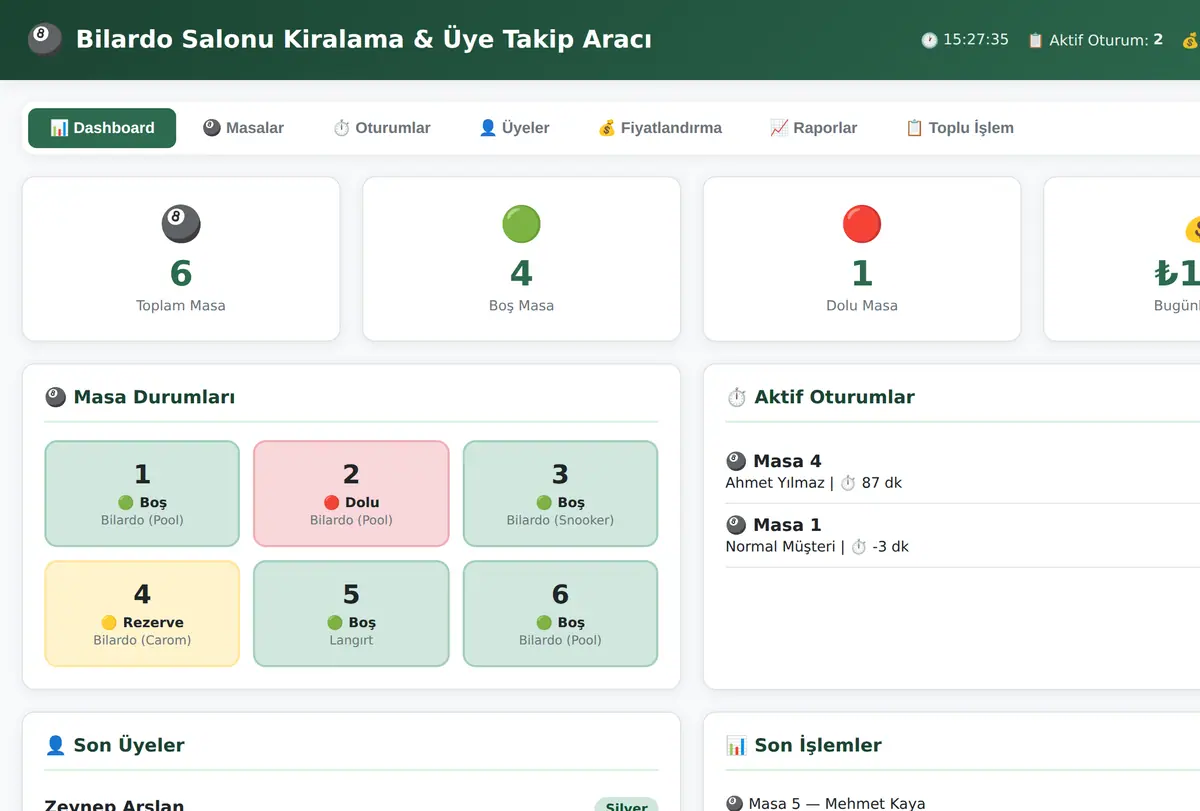Select table 1 Boş Bilardo (Pool) card
Screen dimensions: 1200x811
[x=142, y=494]
